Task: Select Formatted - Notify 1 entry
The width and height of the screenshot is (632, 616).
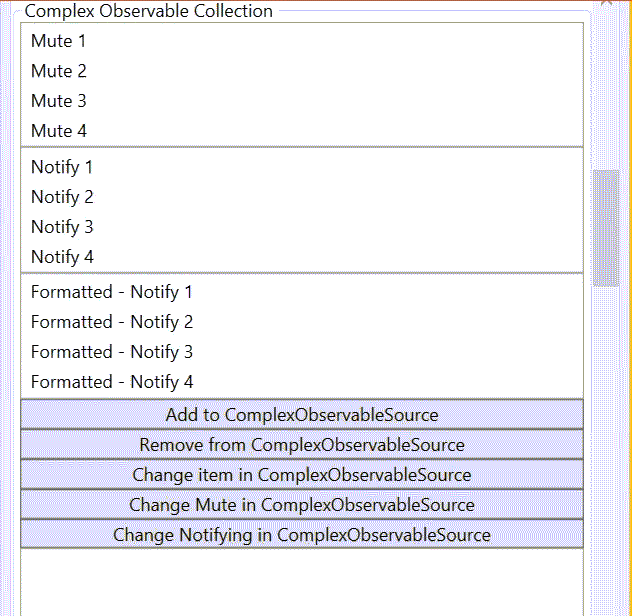Action: click(x=302, y=292)
